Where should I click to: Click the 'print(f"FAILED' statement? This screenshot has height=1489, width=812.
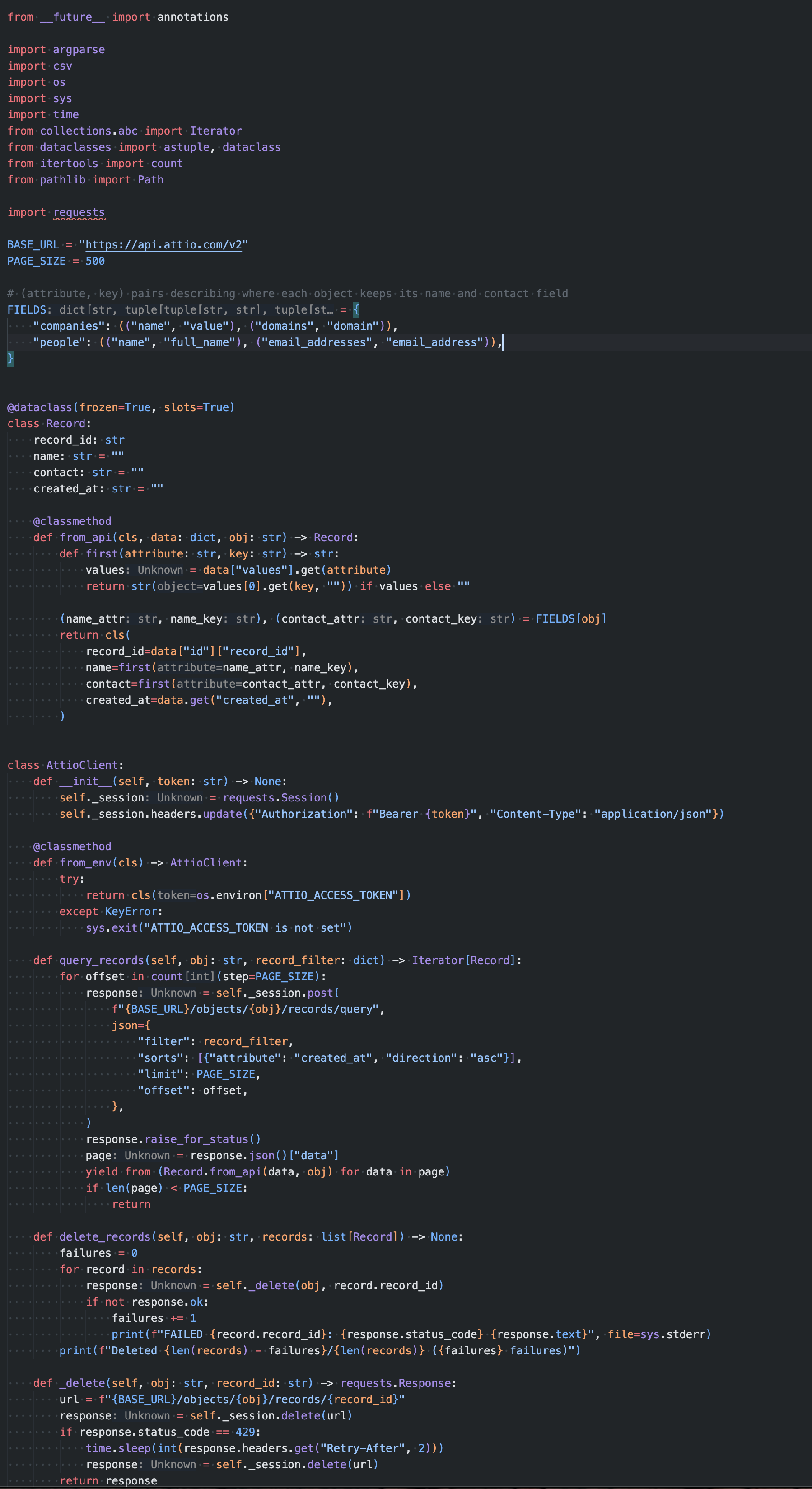(x=411, y=1334)
